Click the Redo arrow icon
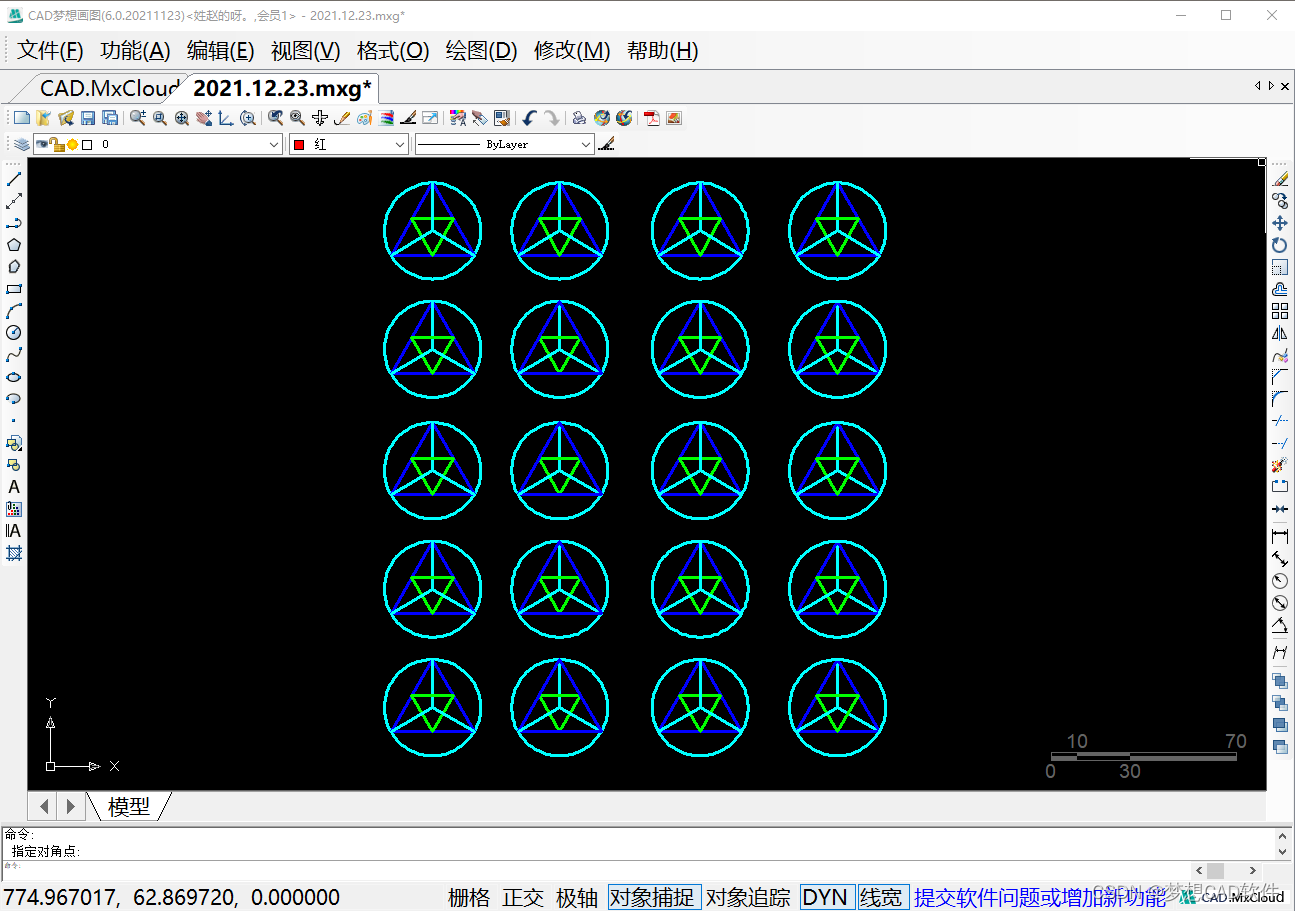 tap(551, 118)
